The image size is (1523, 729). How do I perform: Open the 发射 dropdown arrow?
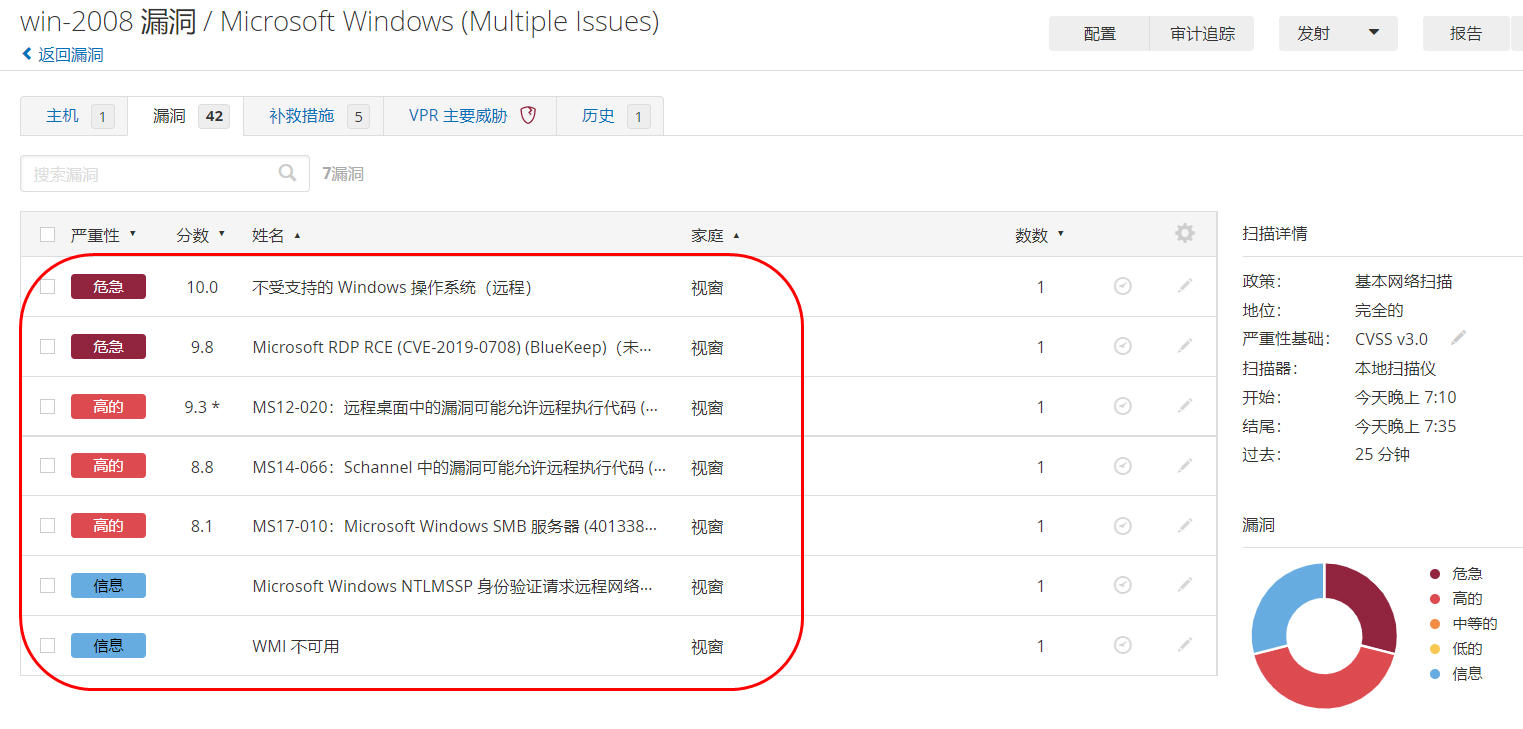(x=1374, y=33)
